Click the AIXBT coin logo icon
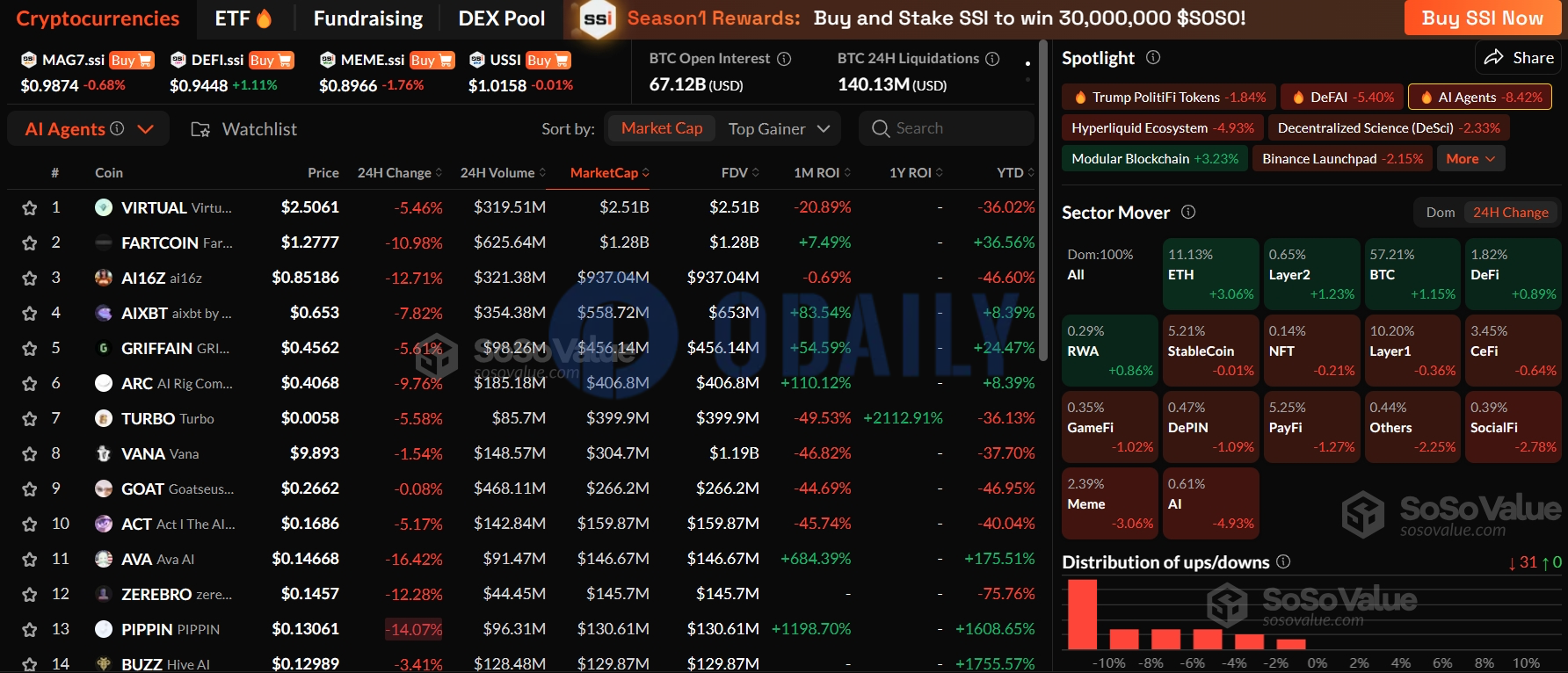Image resolution: width=1568 pixels, height=673 pixels. (x=104, y=313)
